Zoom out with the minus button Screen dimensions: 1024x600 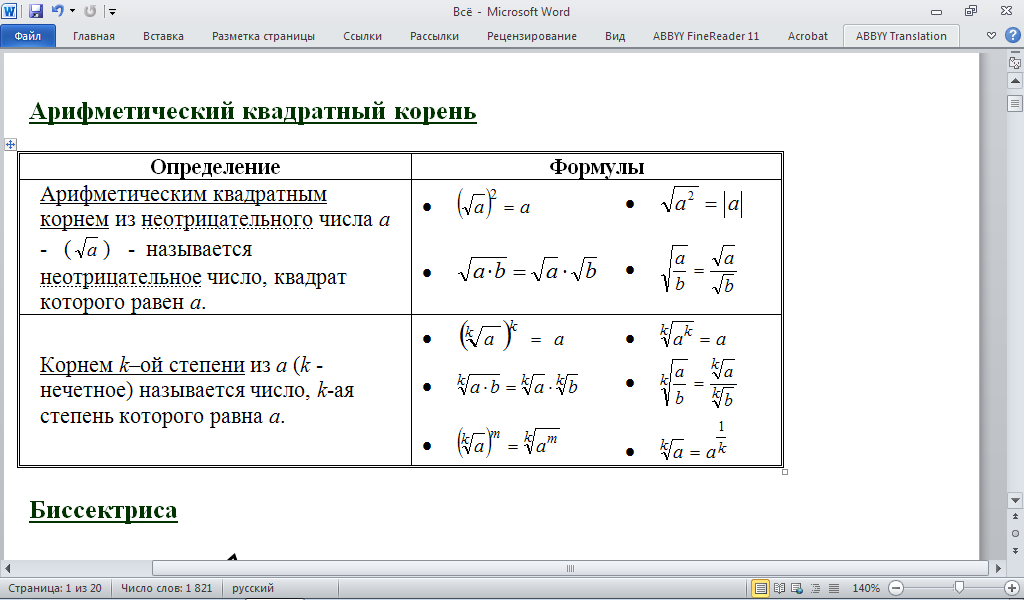[x=896, y=588]
